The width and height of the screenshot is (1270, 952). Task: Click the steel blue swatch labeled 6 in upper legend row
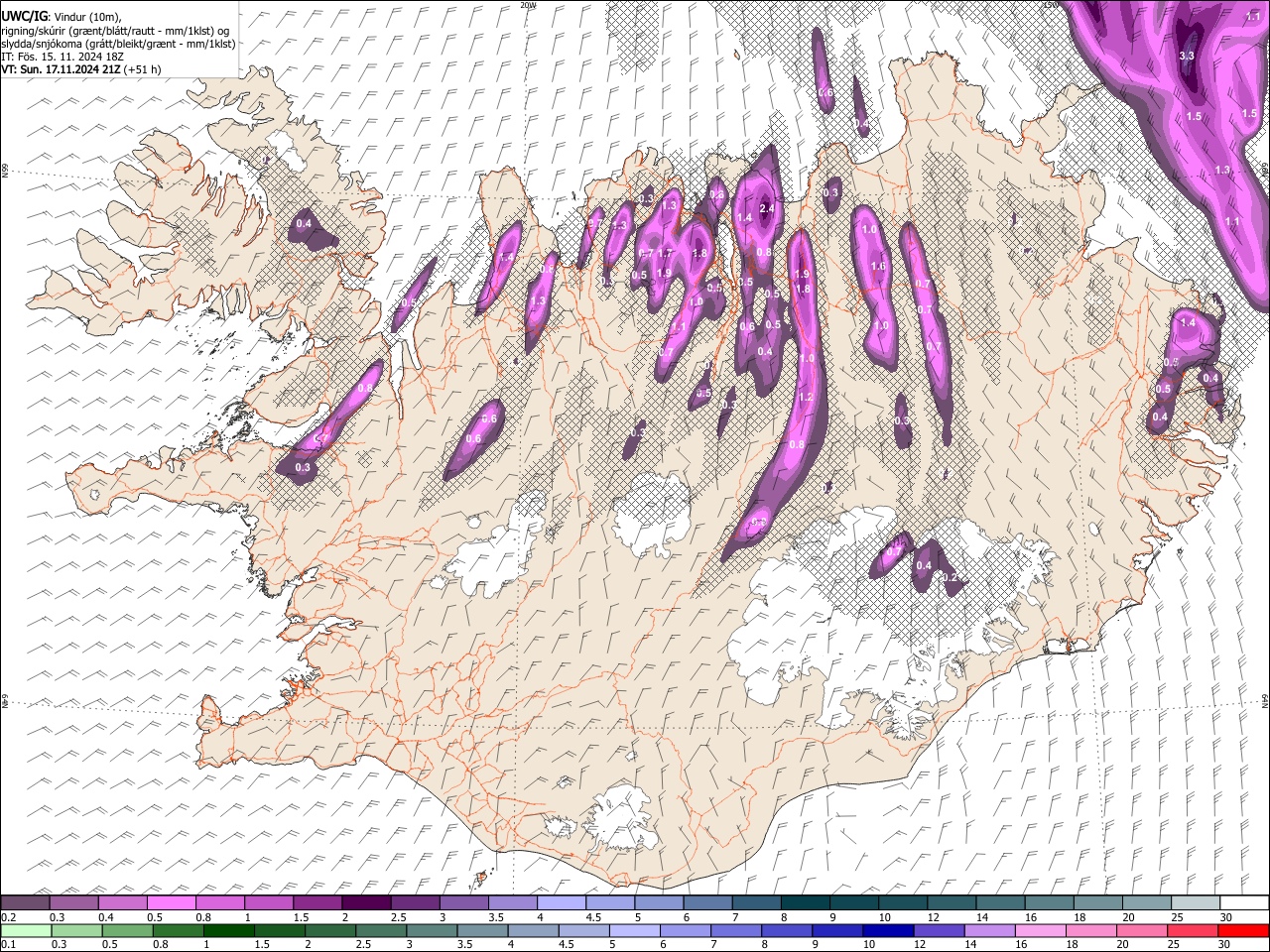706,902
